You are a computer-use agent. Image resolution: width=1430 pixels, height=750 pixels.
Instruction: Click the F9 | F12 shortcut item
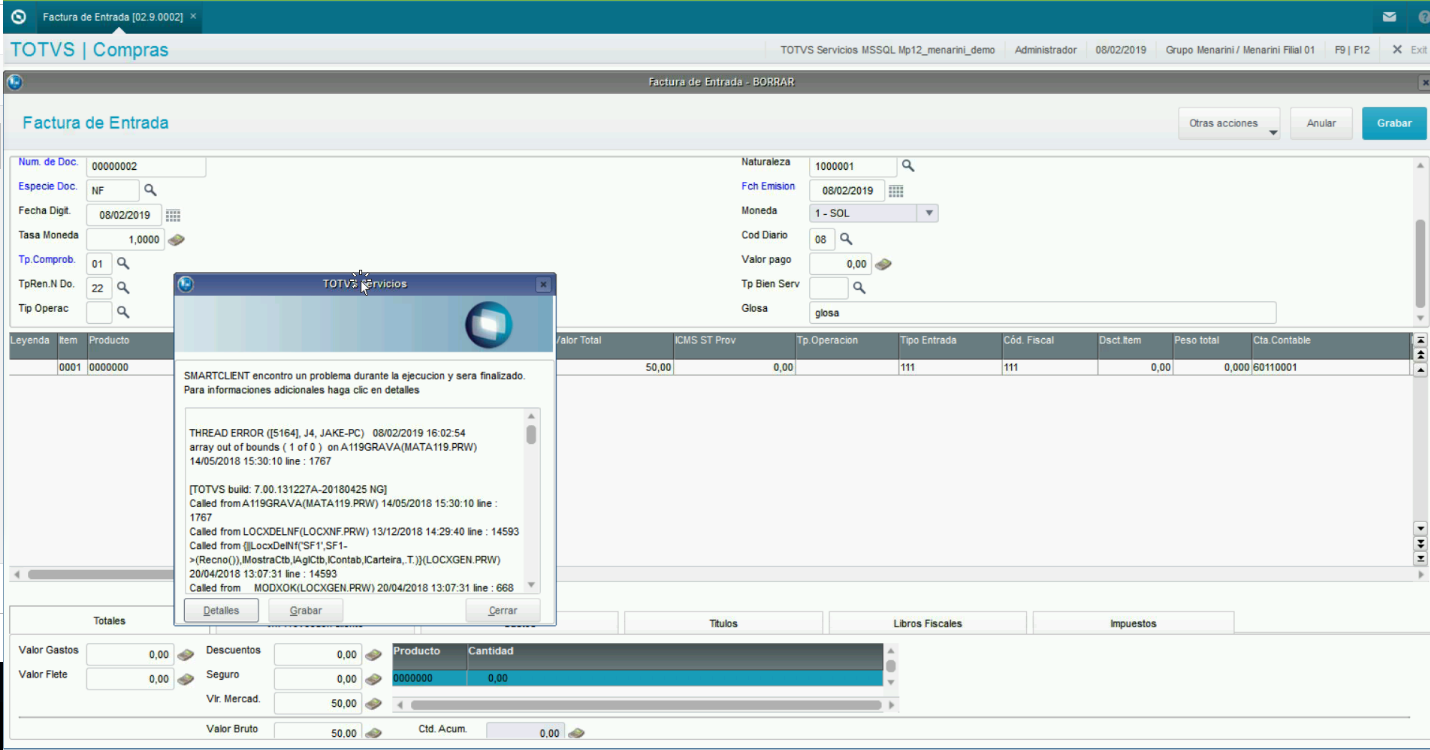(1350, 49)
